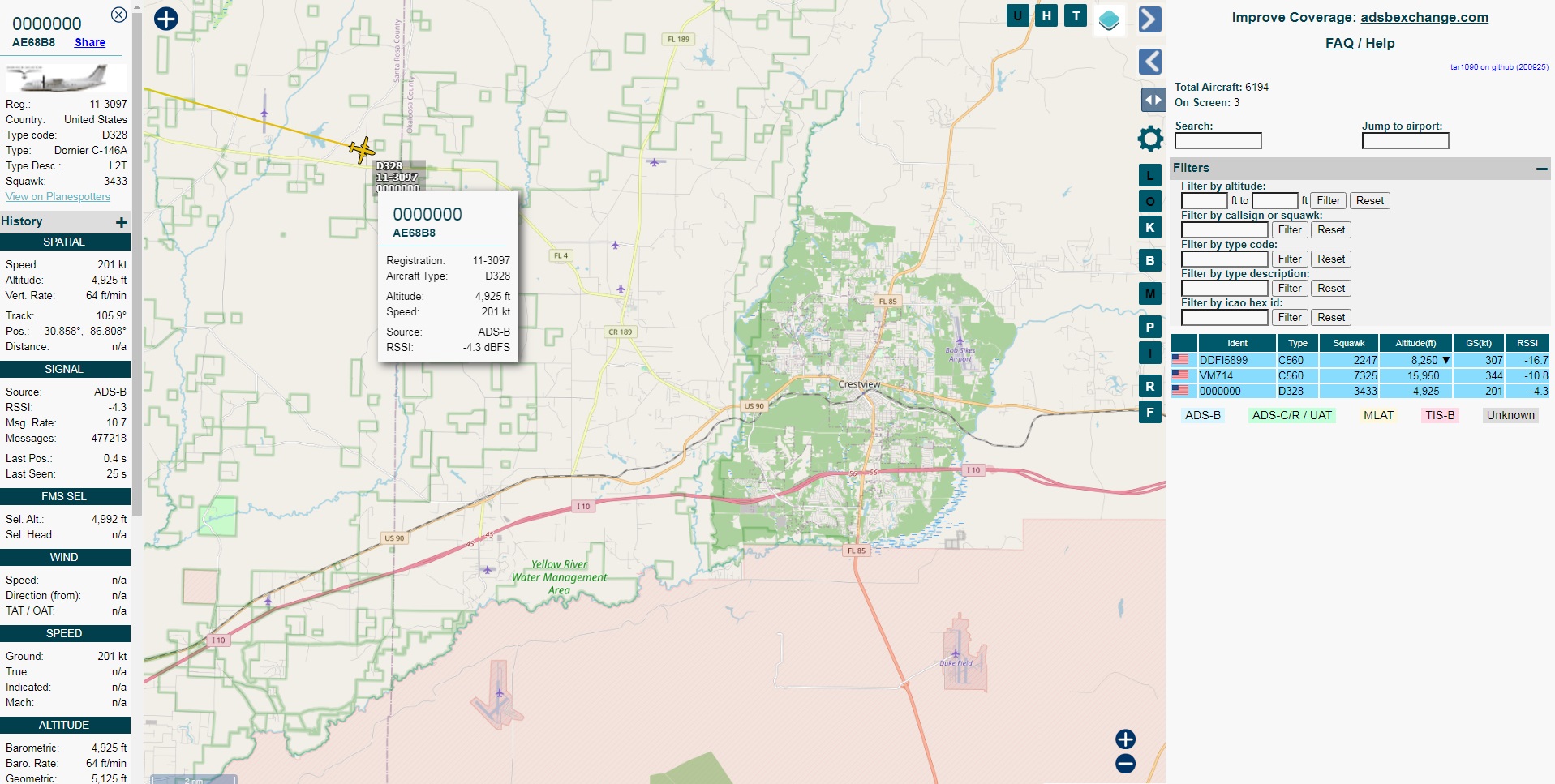Close the selected aircraft info panel
Image resolution: width=1555 pixels, height=784 pixels.
(118, 15)
